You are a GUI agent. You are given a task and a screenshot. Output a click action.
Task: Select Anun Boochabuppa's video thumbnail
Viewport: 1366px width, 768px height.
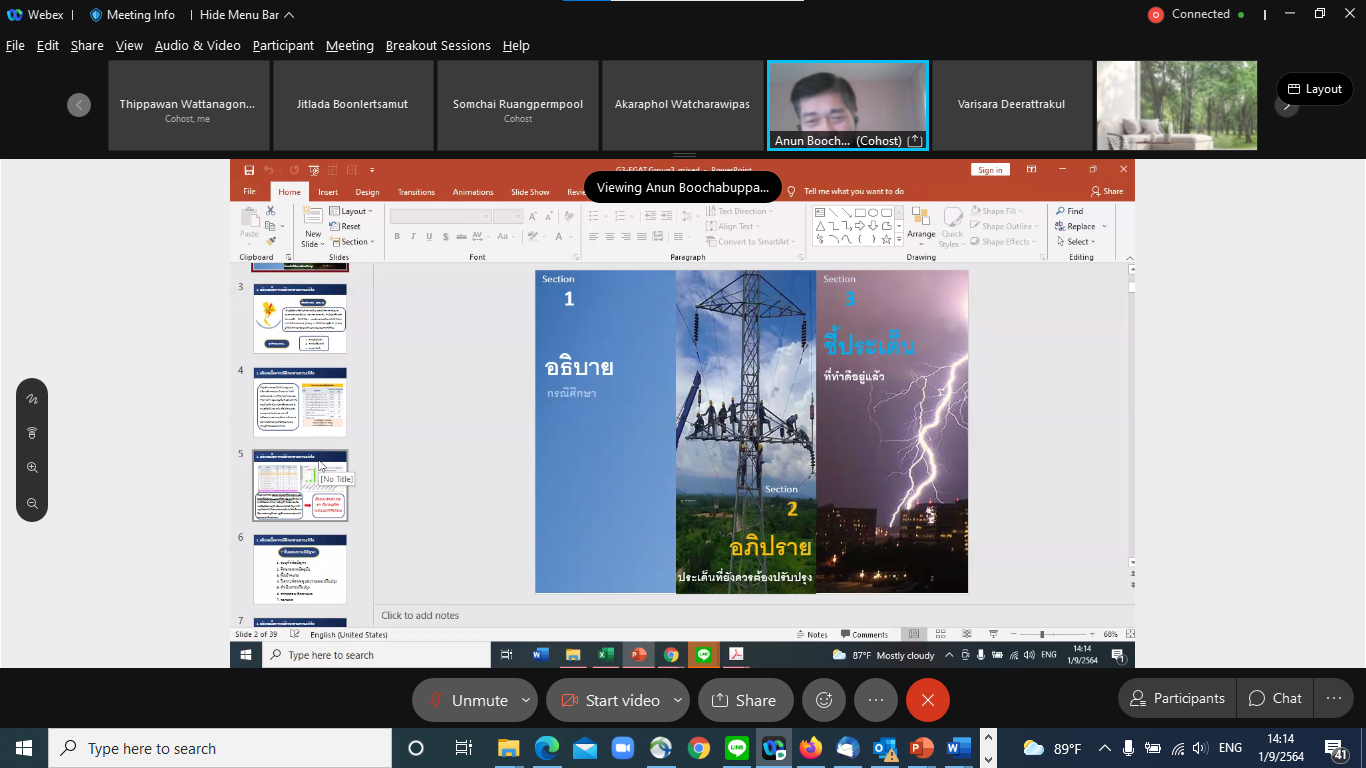pos(847,105)
